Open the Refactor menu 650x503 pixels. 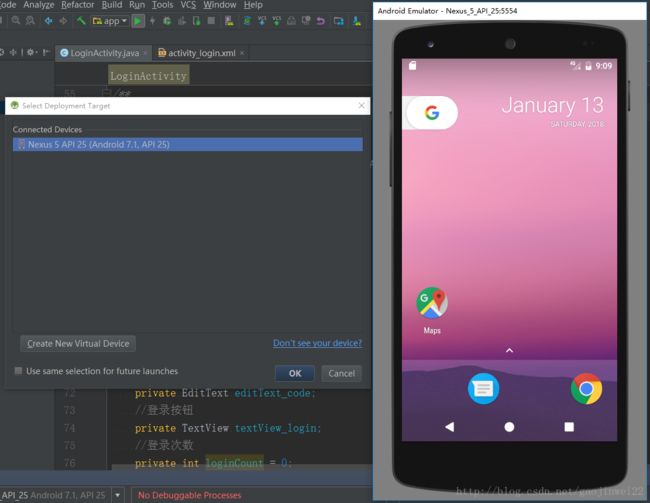(78, 5)
